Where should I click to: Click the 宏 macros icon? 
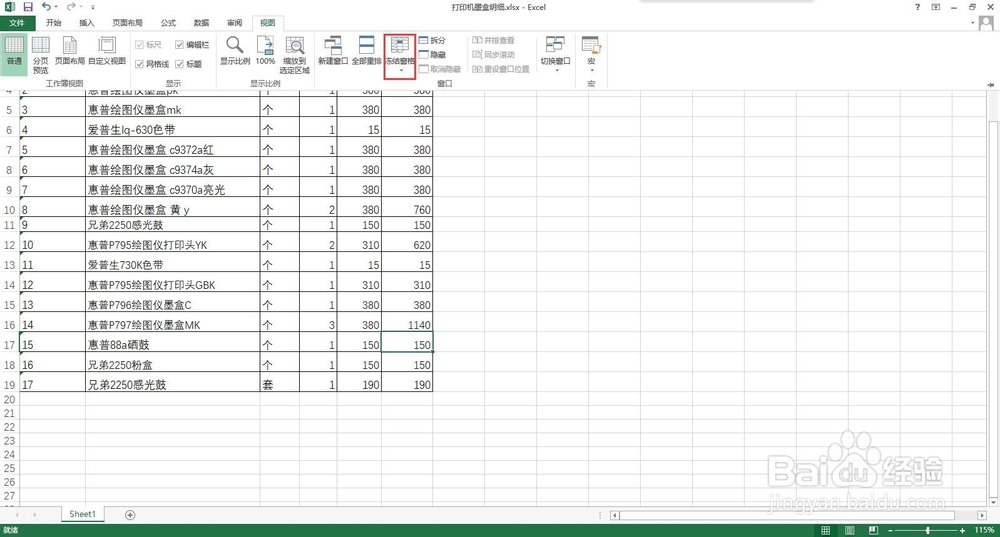tap(591, 46)
